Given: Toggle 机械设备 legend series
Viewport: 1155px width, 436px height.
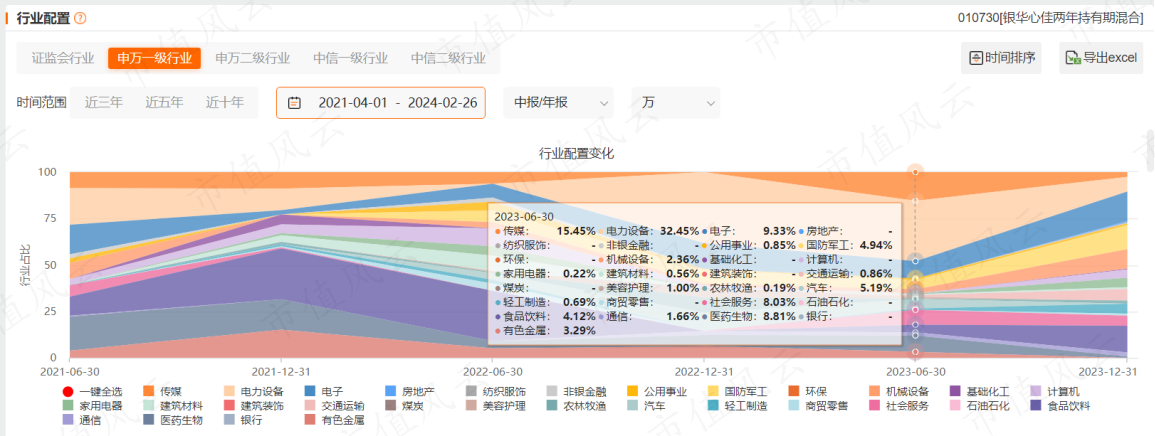Looking at the screenshot, I should tap(899, 392).
